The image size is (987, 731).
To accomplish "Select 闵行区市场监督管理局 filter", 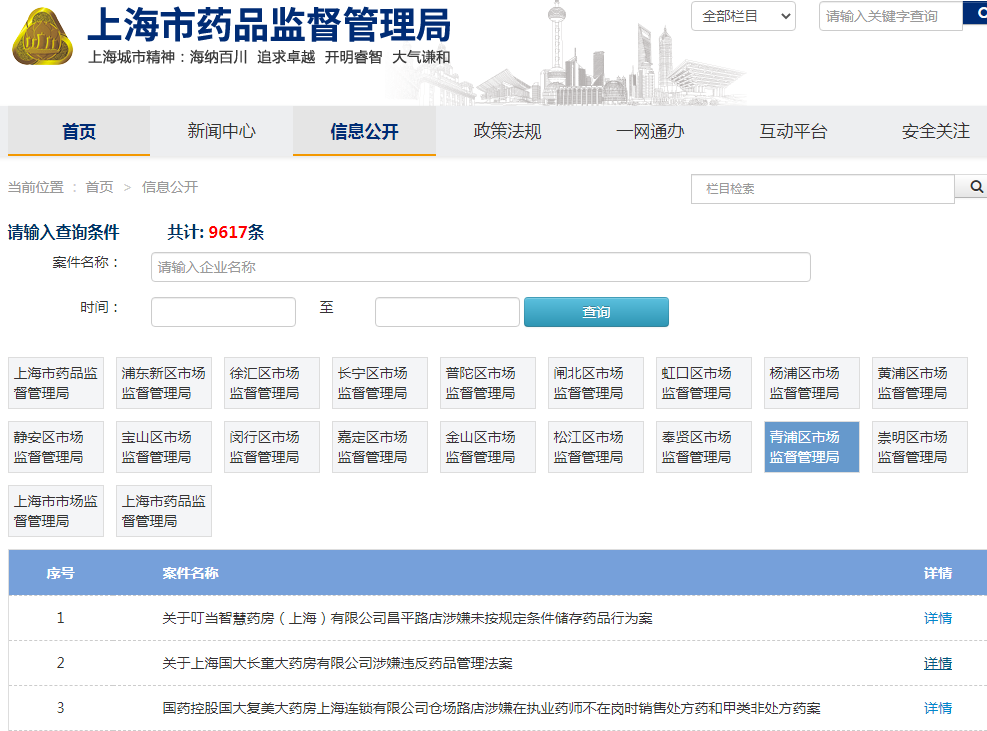I will [x=272, y=447].
